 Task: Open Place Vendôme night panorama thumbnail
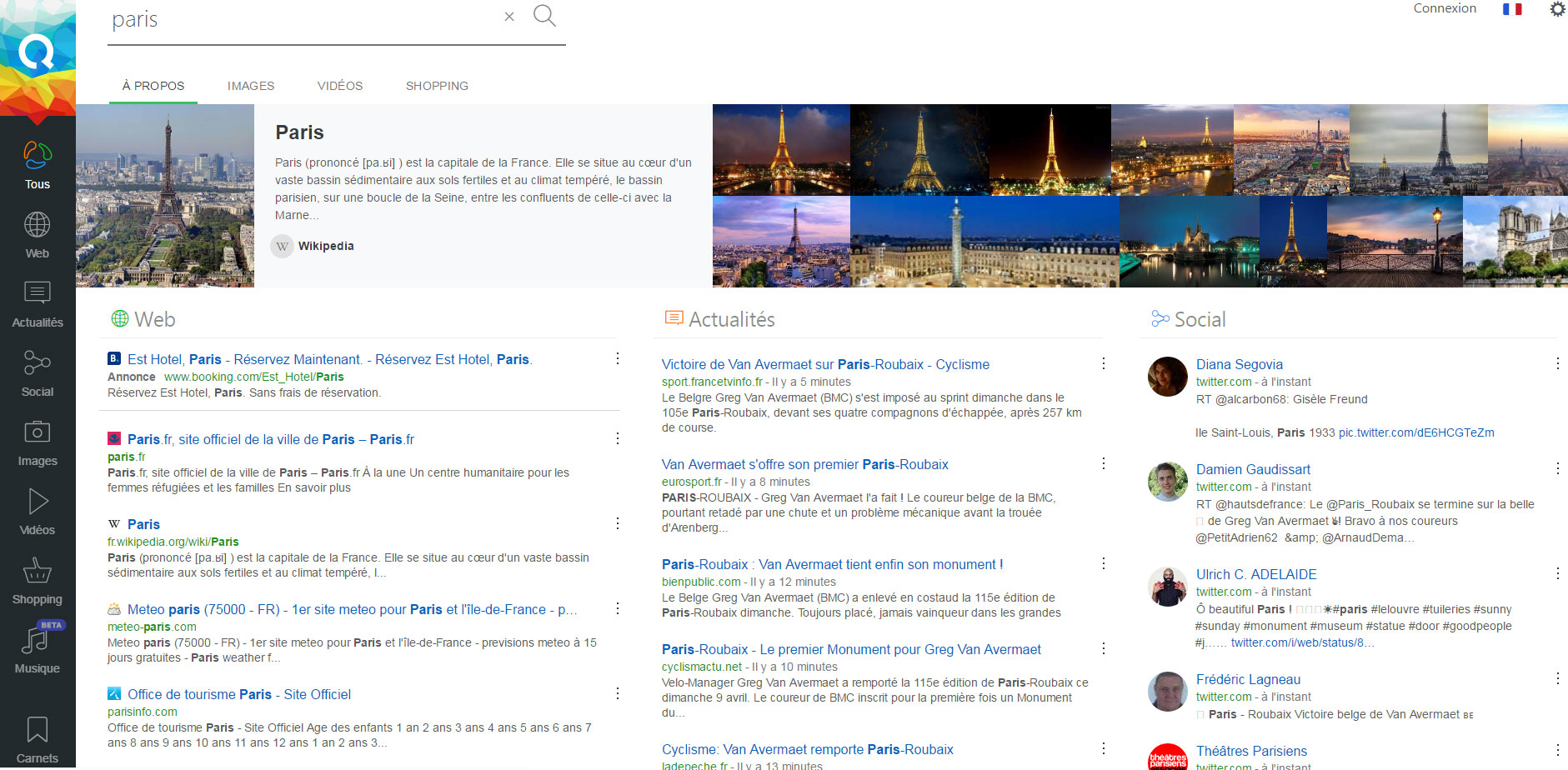[x=984, y=242]
